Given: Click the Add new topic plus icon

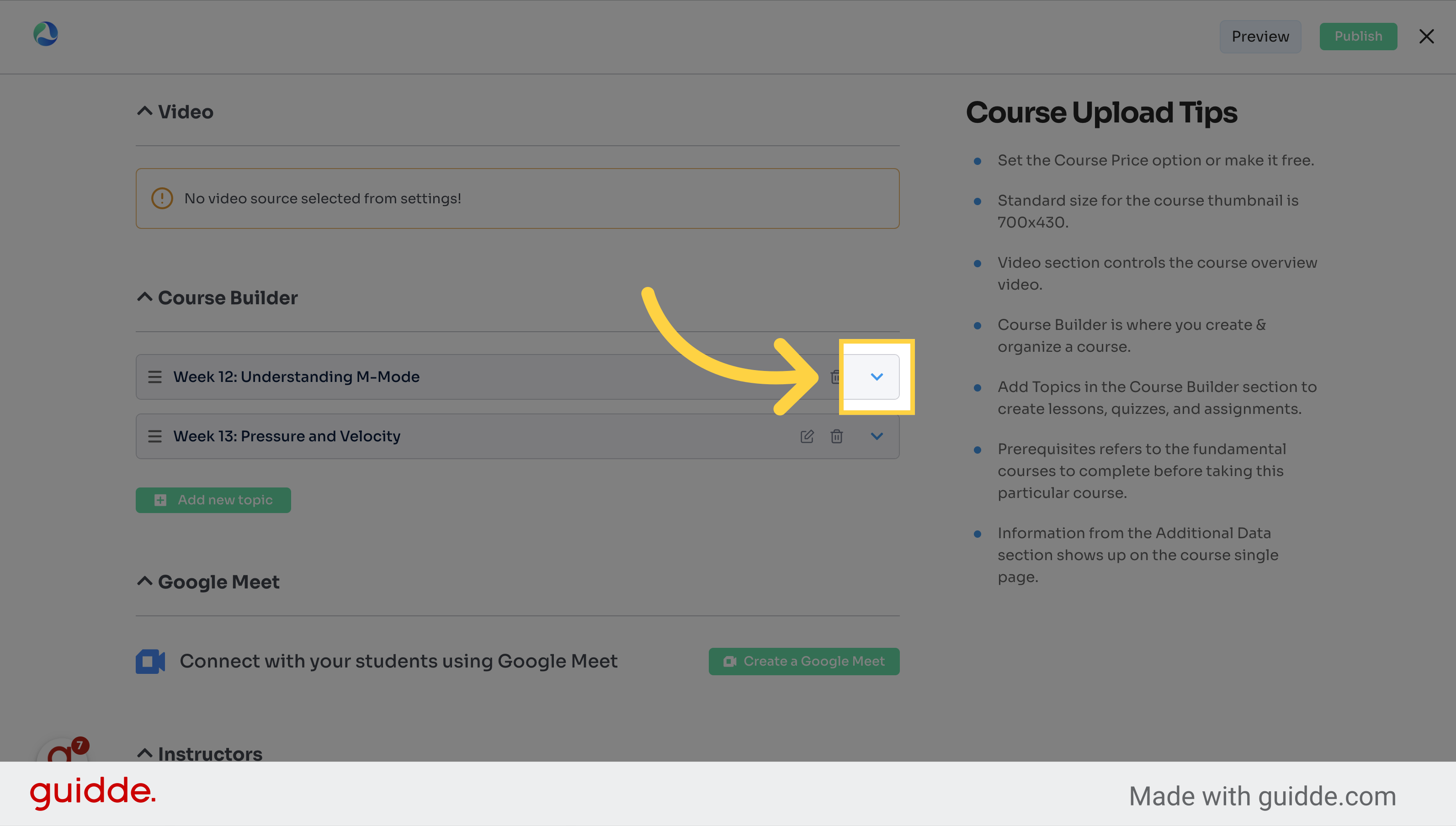Looking at the screenshot, I should (x=160, y=500).
